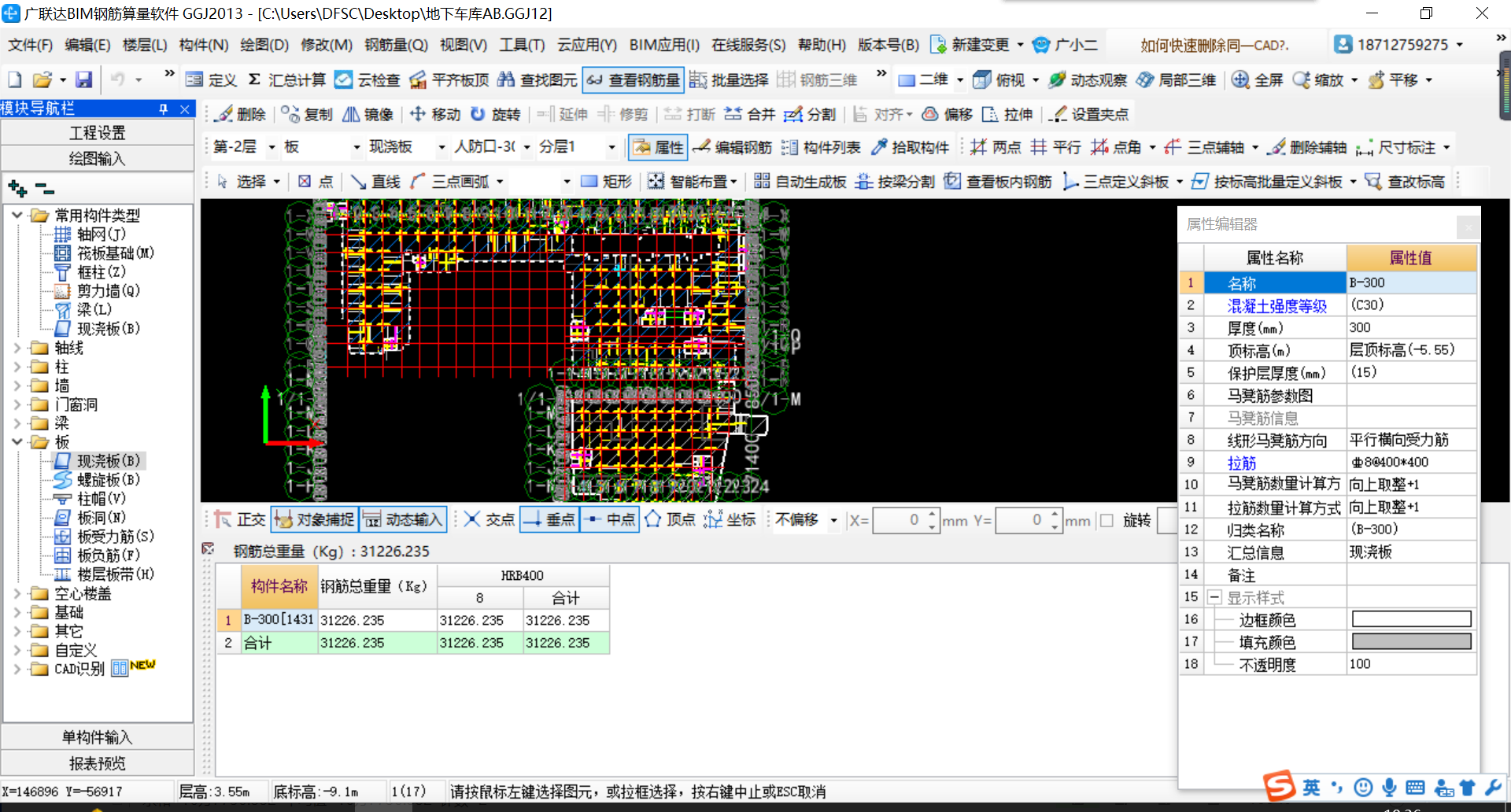
Task: Open 编辑钢筋 edit rebar tool
Action: [733, 147]
